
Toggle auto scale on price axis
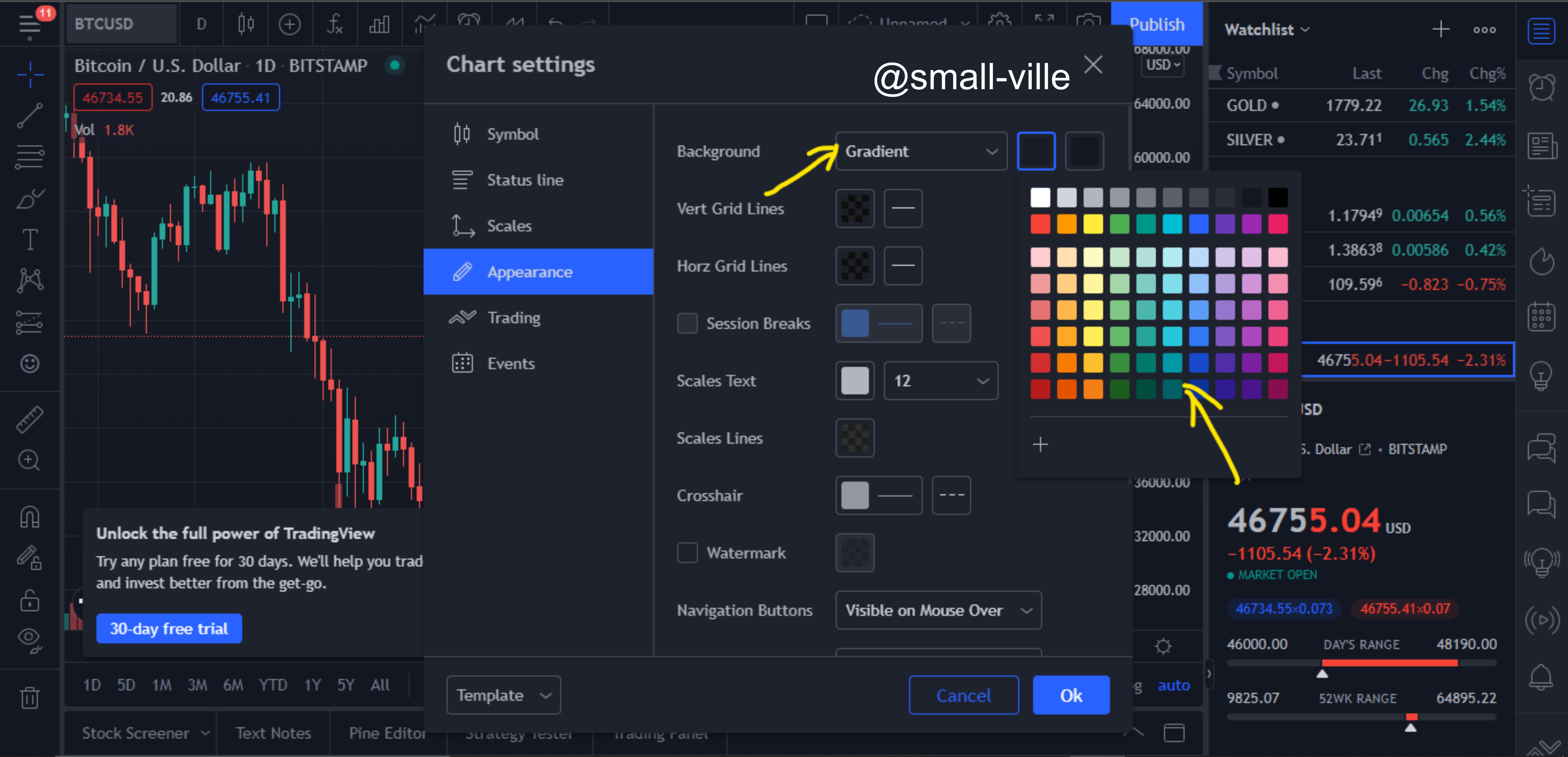[x=1173, y=685]
